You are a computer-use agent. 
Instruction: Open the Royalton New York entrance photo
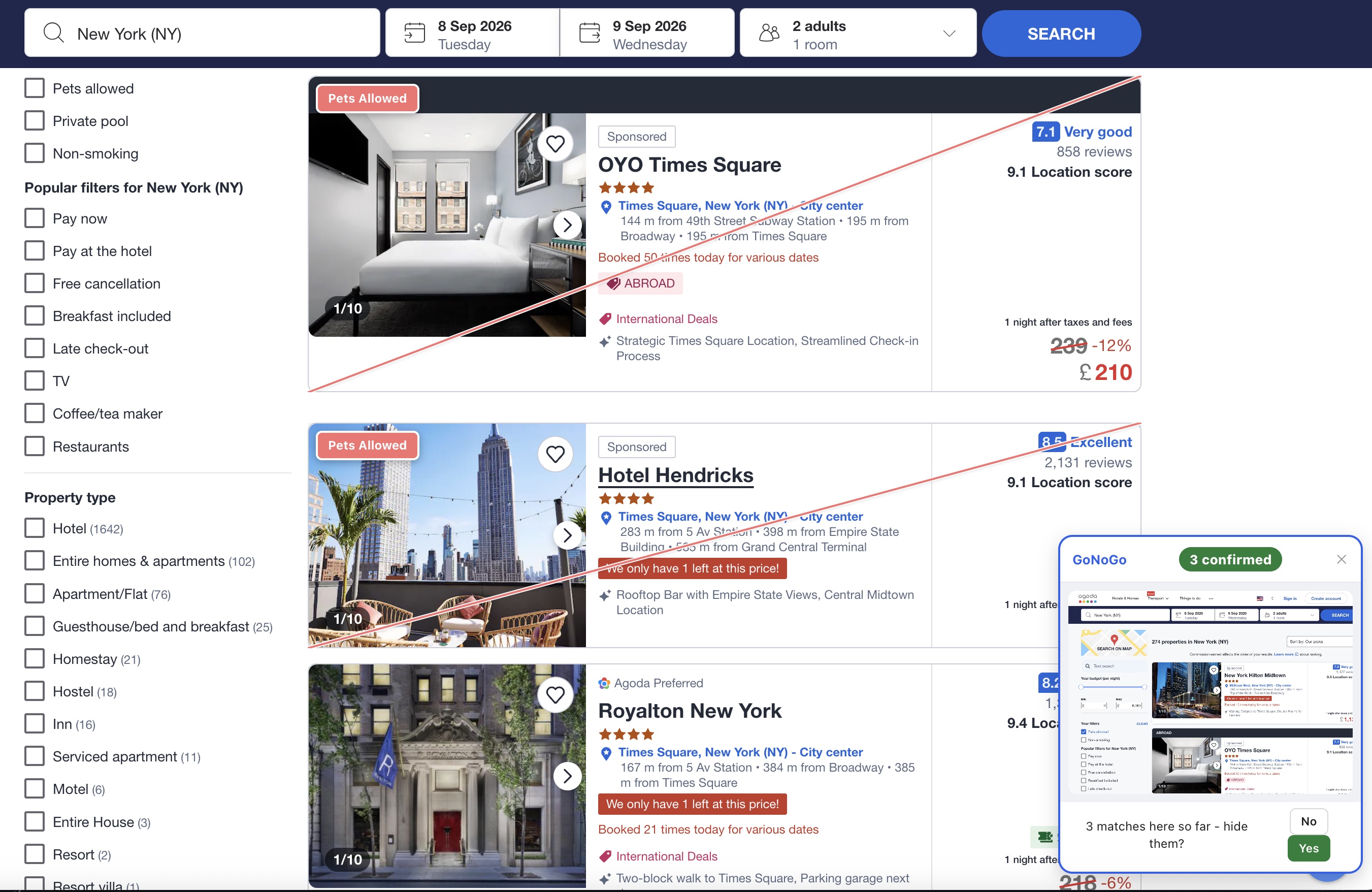tap(447, 776)
